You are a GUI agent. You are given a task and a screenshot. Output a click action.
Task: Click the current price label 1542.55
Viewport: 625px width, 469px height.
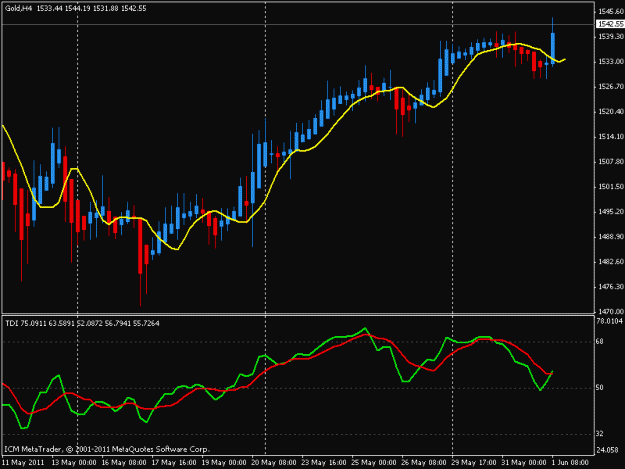point(610,24)
